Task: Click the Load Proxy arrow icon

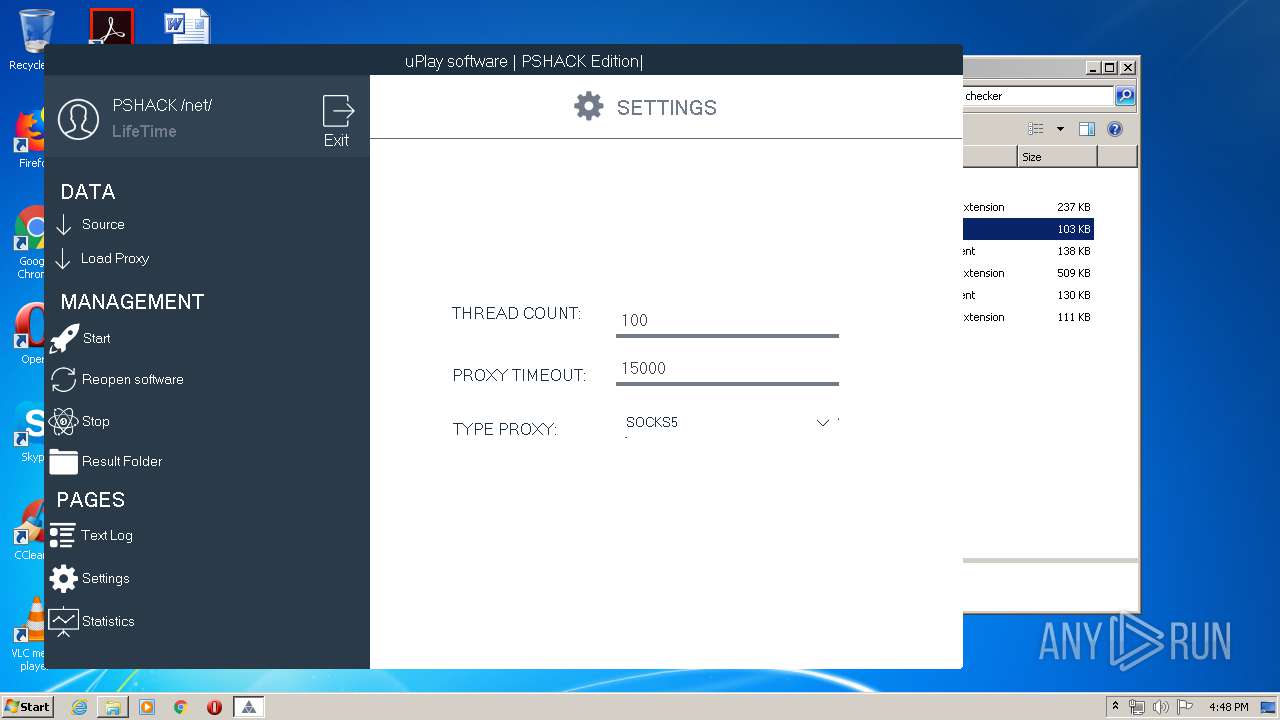Action: click(63, 258)
